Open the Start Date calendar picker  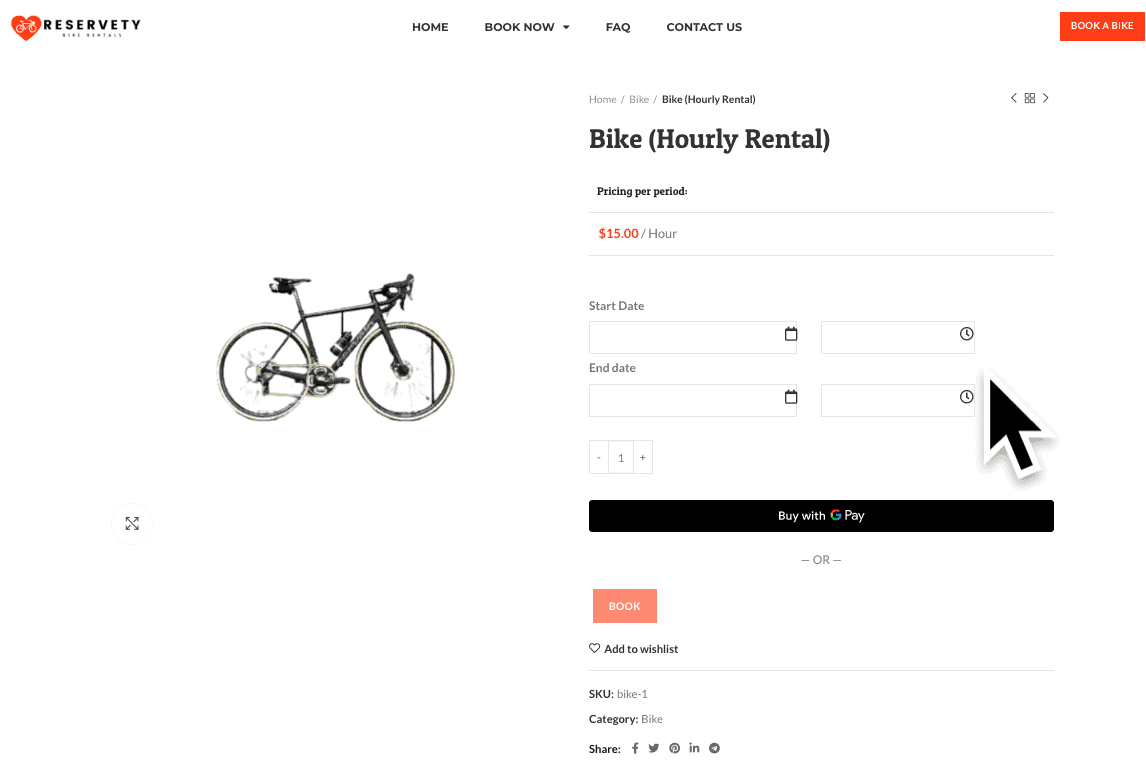(790, 334)
